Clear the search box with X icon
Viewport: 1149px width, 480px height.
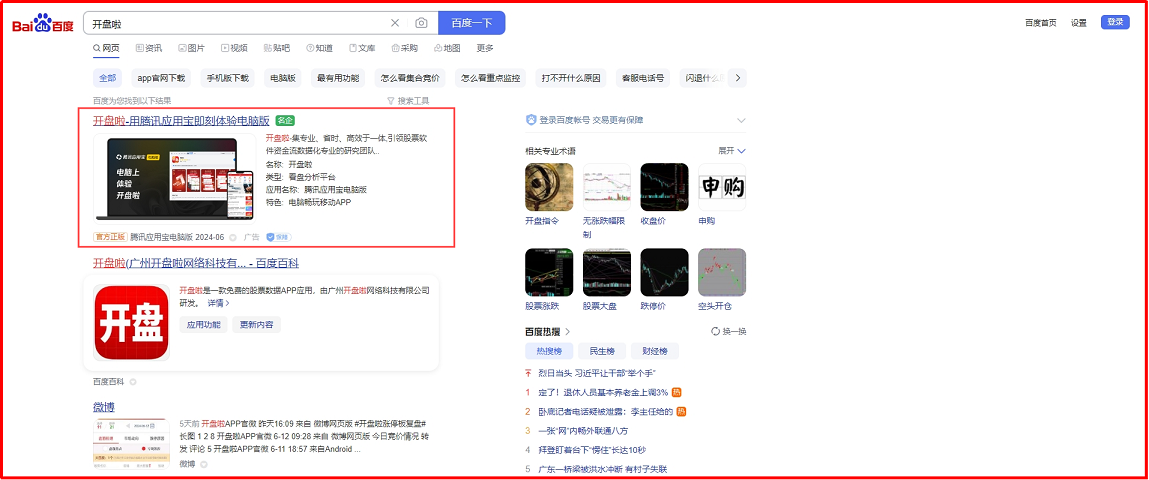click(x=395, y=23)
